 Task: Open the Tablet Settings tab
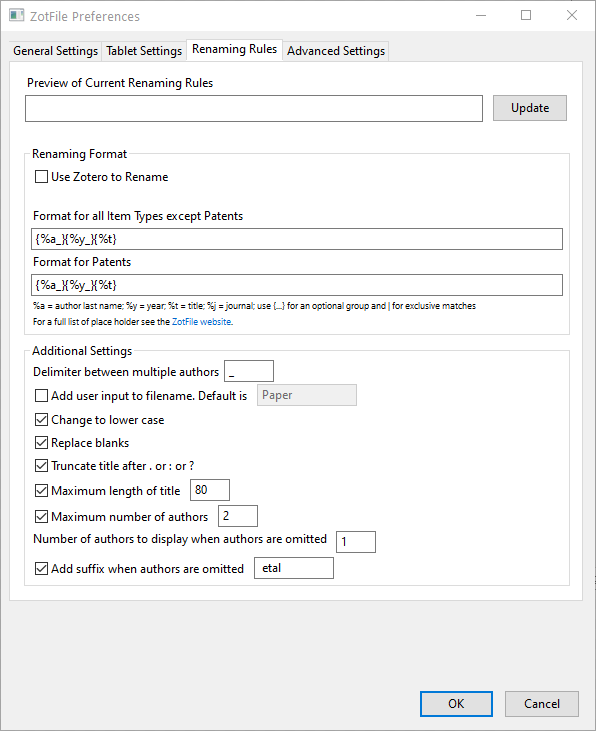(x=144, y=51)
